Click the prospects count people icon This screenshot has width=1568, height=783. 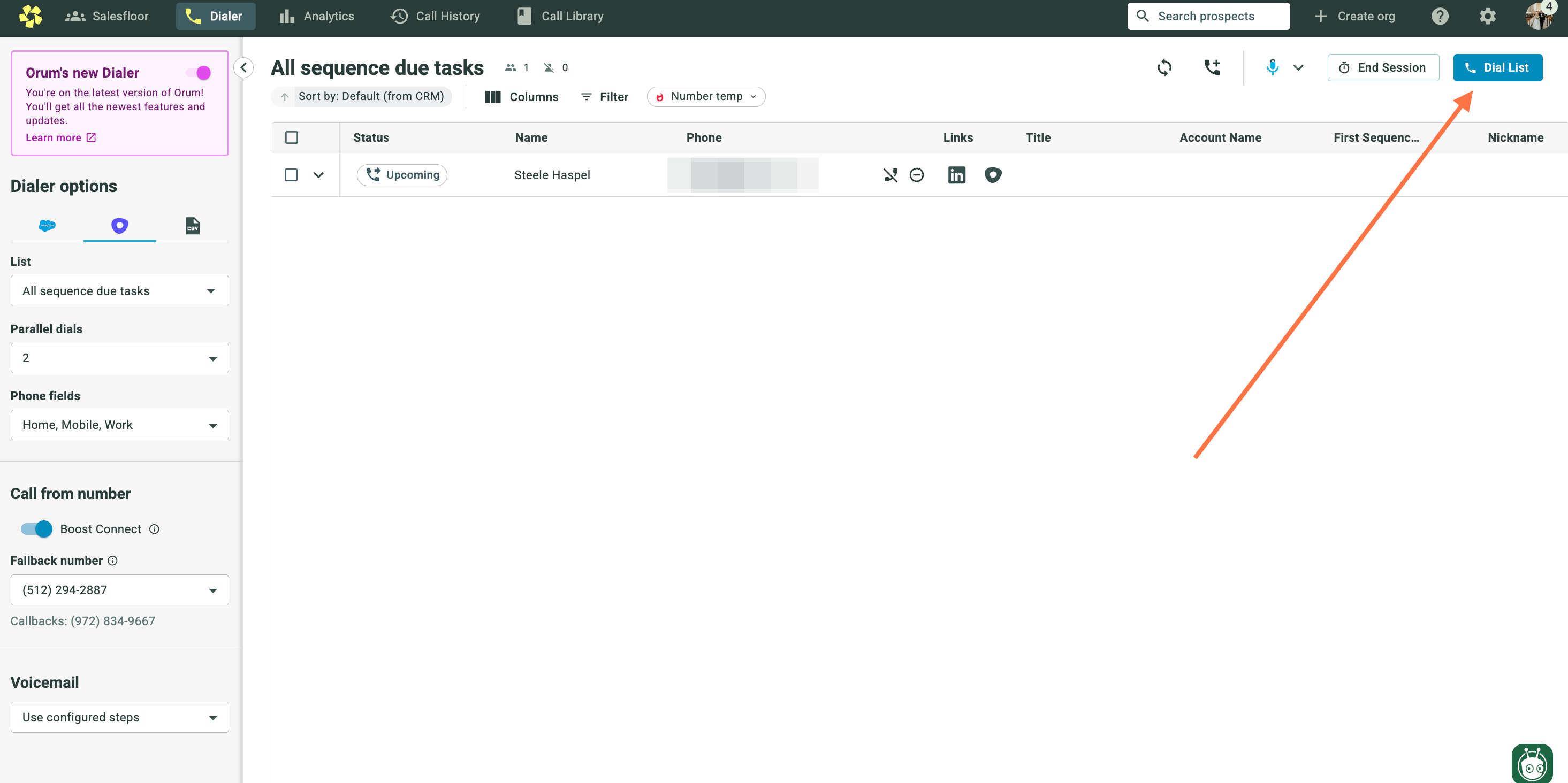click(510, 67)
